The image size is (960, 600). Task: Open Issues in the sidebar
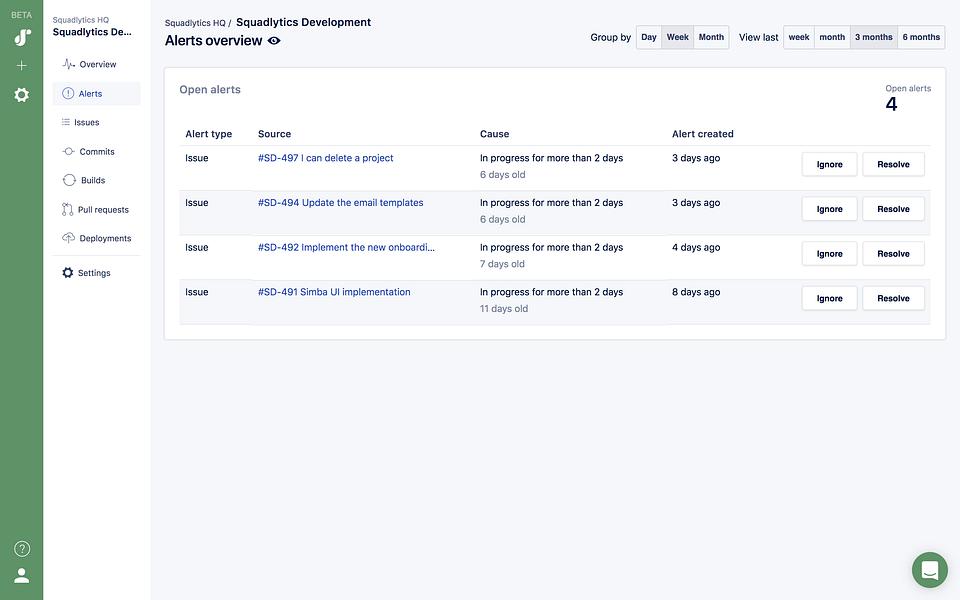coord(97,122)
